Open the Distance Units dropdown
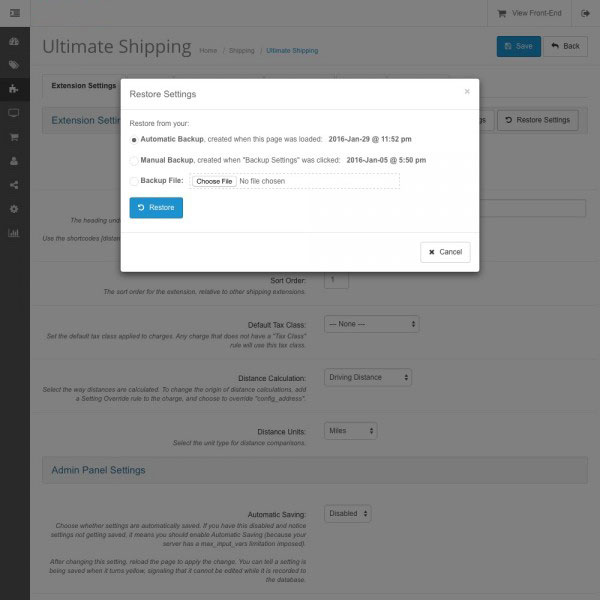Viewport: 600px width, 600px height. (350, 431)
